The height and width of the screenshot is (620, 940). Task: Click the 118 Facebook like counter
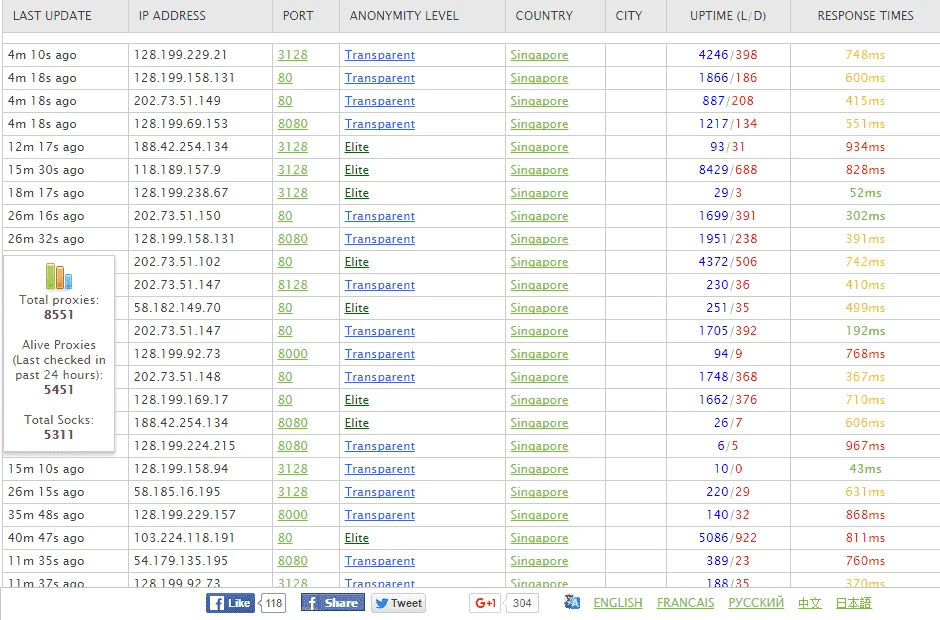point(274,603)
